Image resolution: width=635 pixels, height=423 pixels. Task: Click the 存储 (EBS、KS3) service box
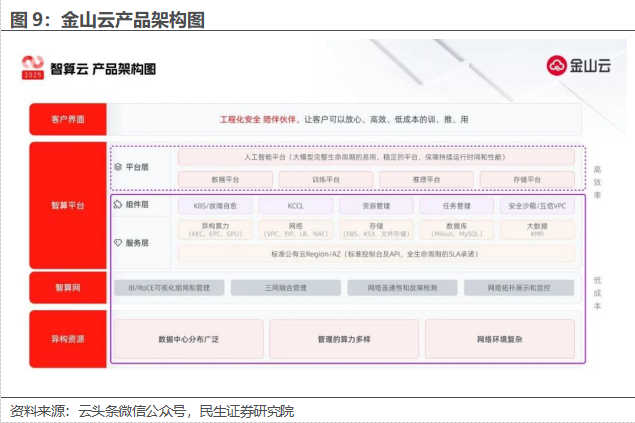(x=376, y=230)
